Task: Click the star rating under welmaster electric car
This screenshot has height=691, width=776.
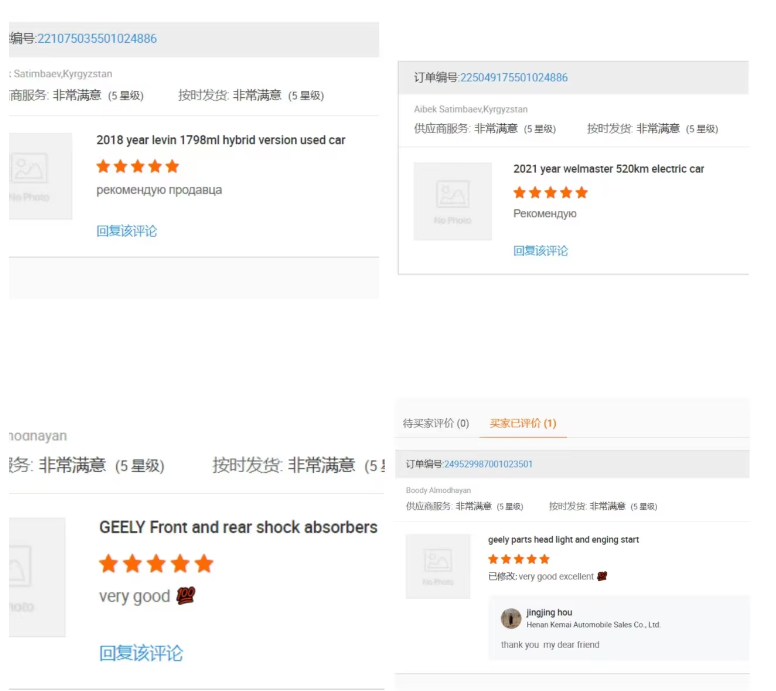Action: pyautogui.click(x=550, y=193)
